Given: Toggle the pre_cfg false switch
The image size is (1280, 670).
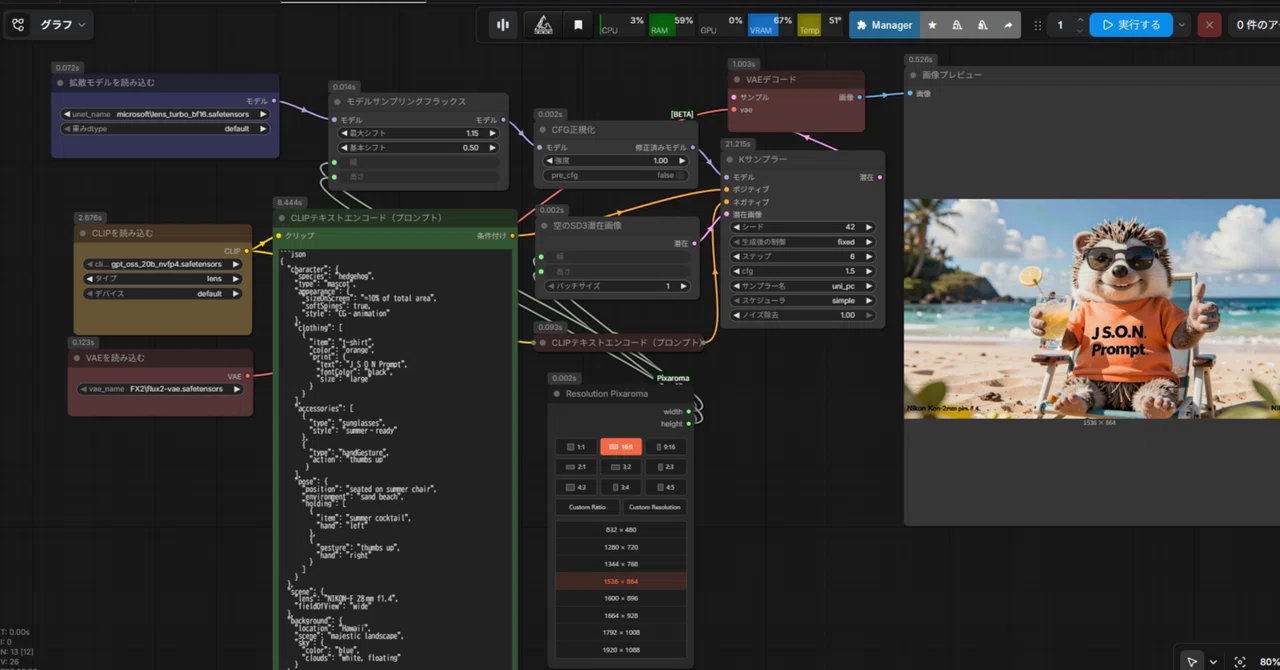Looking at the screenshot, I should (x=617, y=175).
